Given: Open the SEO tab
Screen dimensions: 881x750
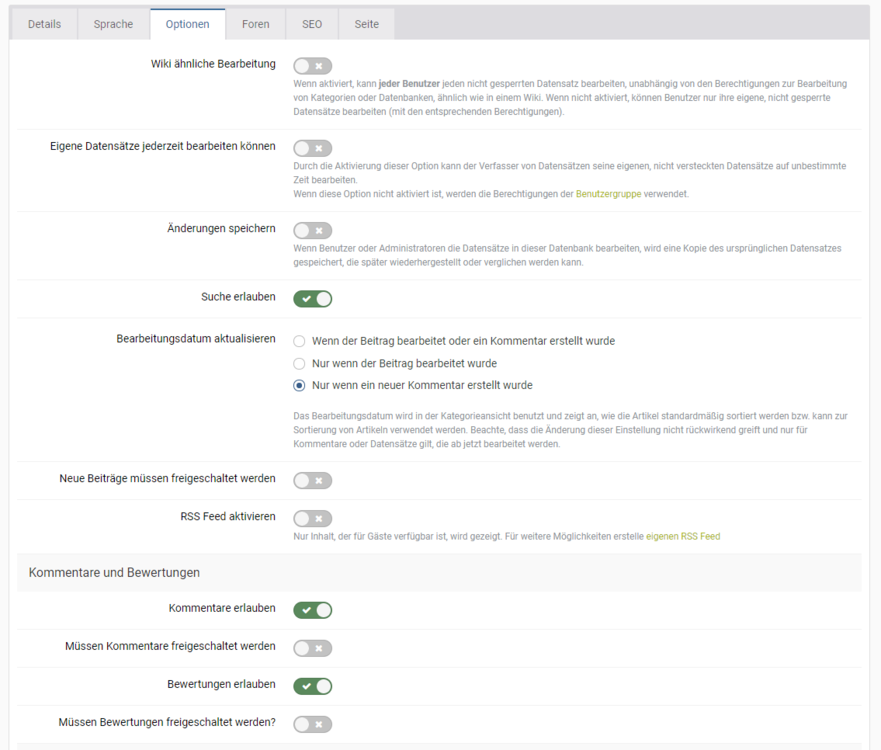Looking at the screenshot, I should click(311, 24).
